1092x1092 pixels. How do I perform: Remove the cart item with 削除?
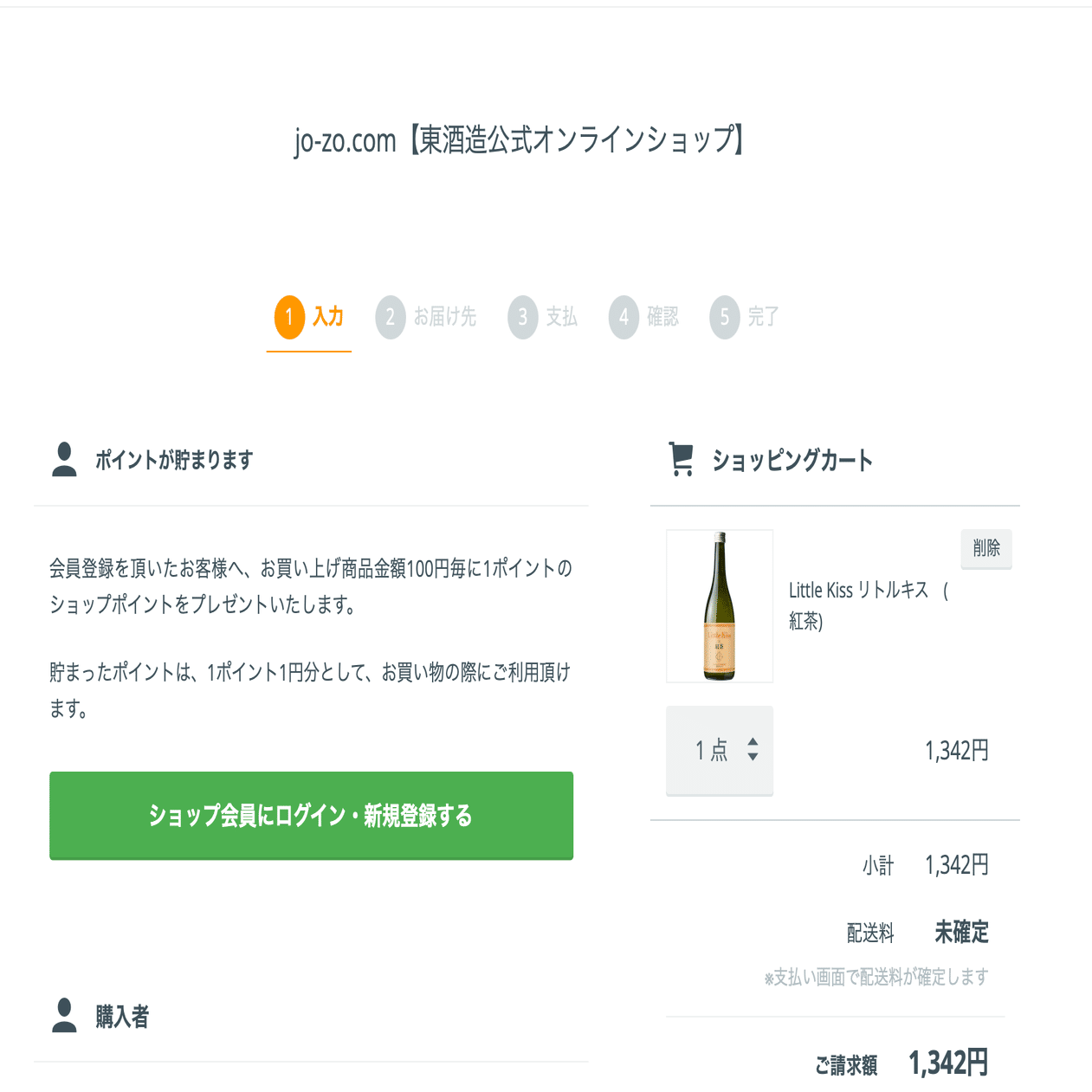[x=986, y=548]
